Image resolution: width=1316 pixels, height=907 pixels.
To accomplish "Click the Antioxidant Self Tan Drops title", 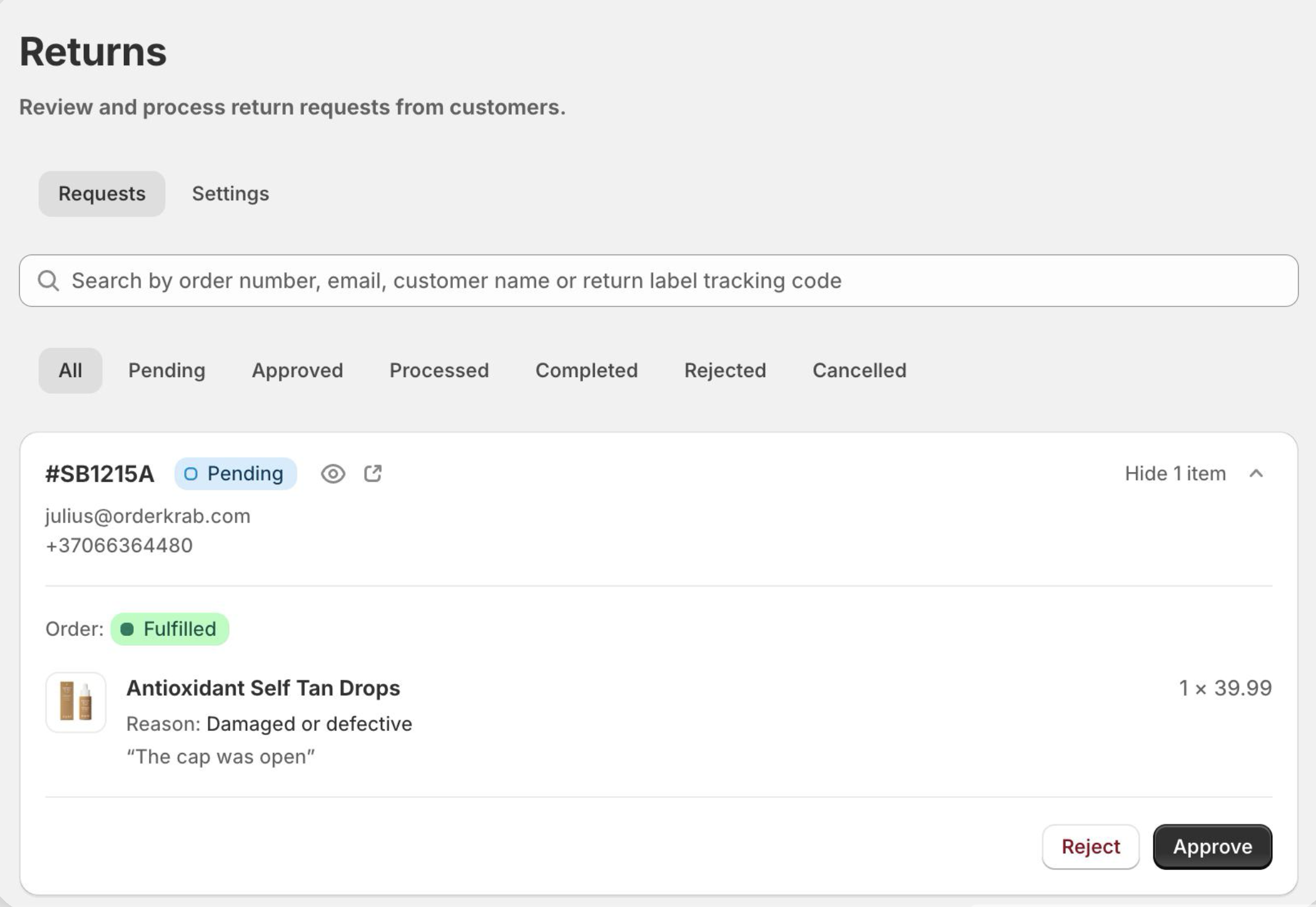I will [x=263, y=688].
